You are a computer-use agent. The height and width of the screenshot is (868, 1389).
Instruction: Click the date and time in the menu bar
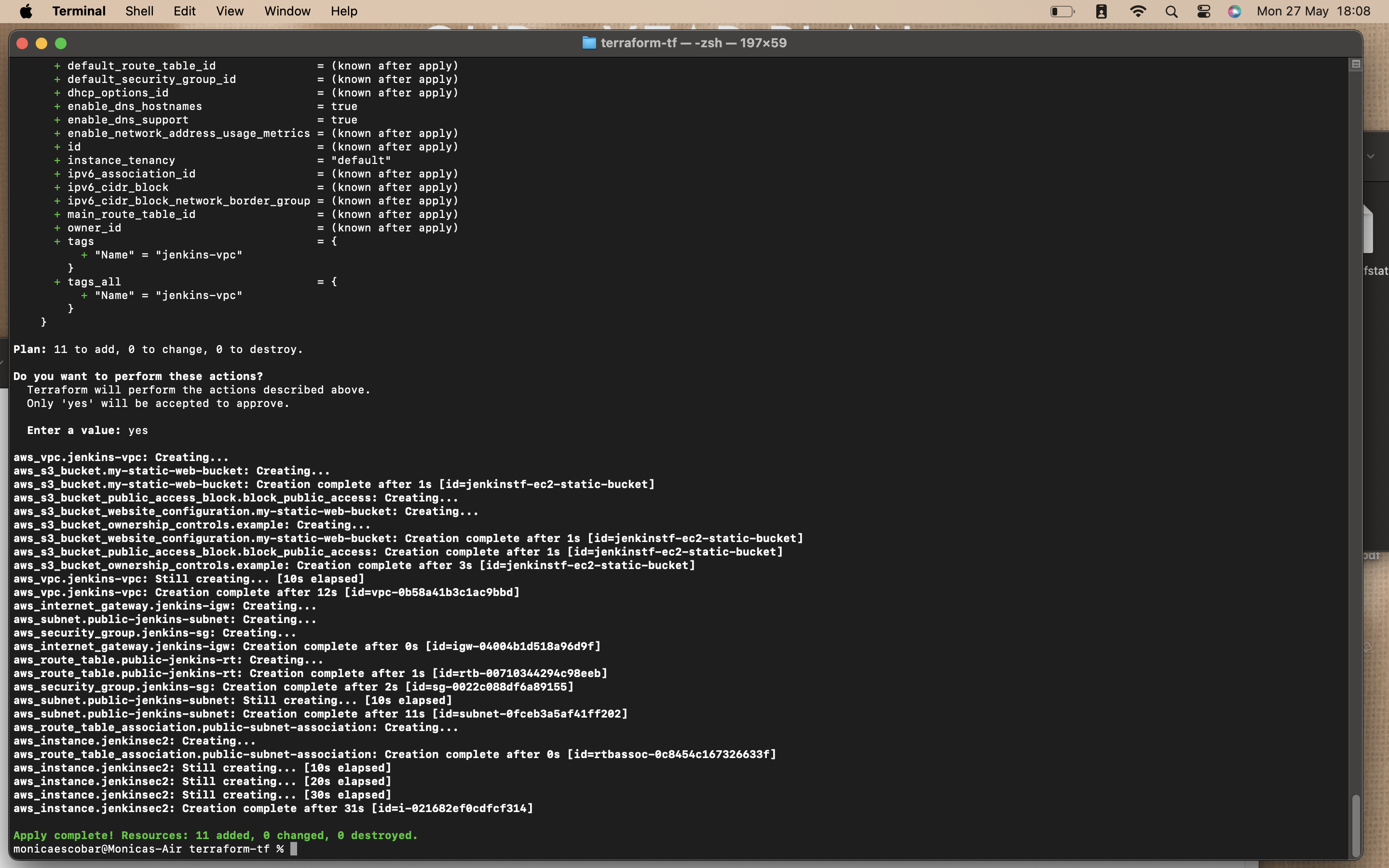[1313, 11]
